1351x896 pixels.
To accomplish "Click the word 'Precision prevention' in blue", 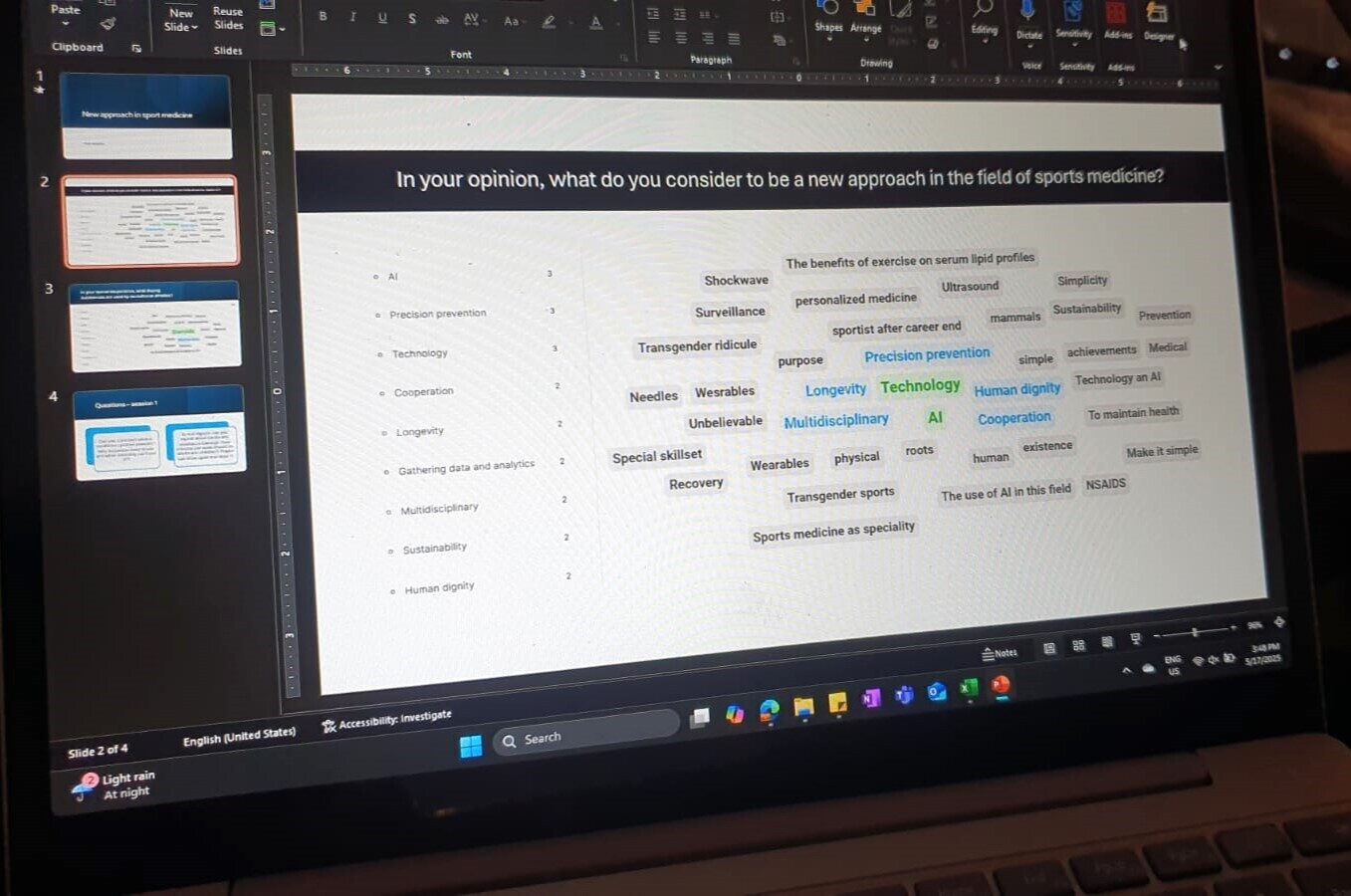I will coord(927,354).
